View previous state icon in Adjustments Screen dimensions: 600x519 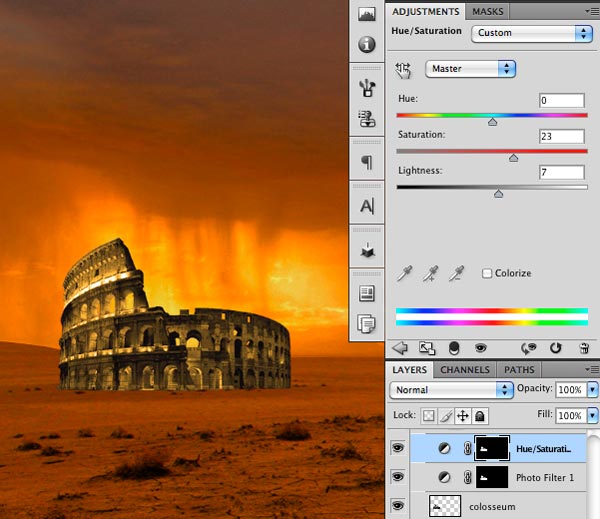(x=529, y=348)
